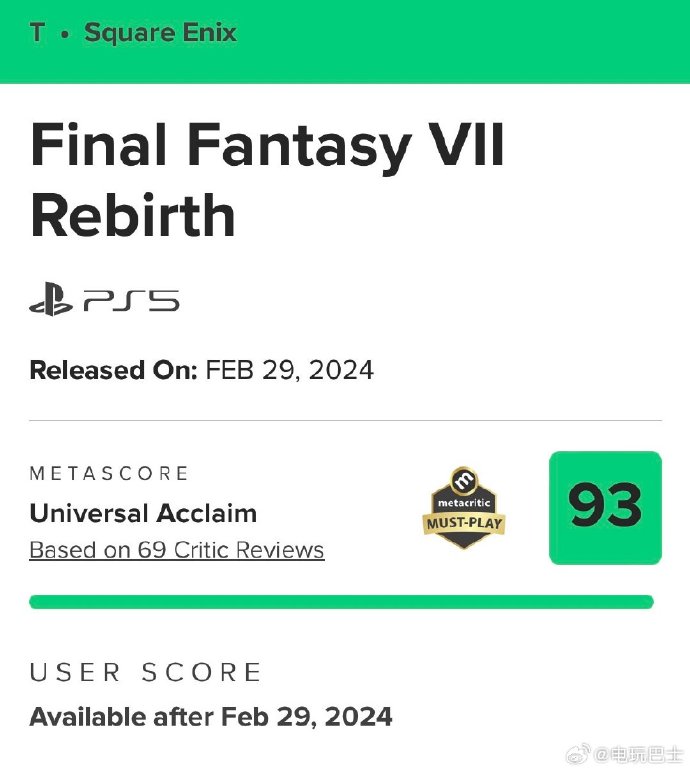Click the Released On label
The height and width of the screenshot is (771, 690).
click(x=114, y=370)
